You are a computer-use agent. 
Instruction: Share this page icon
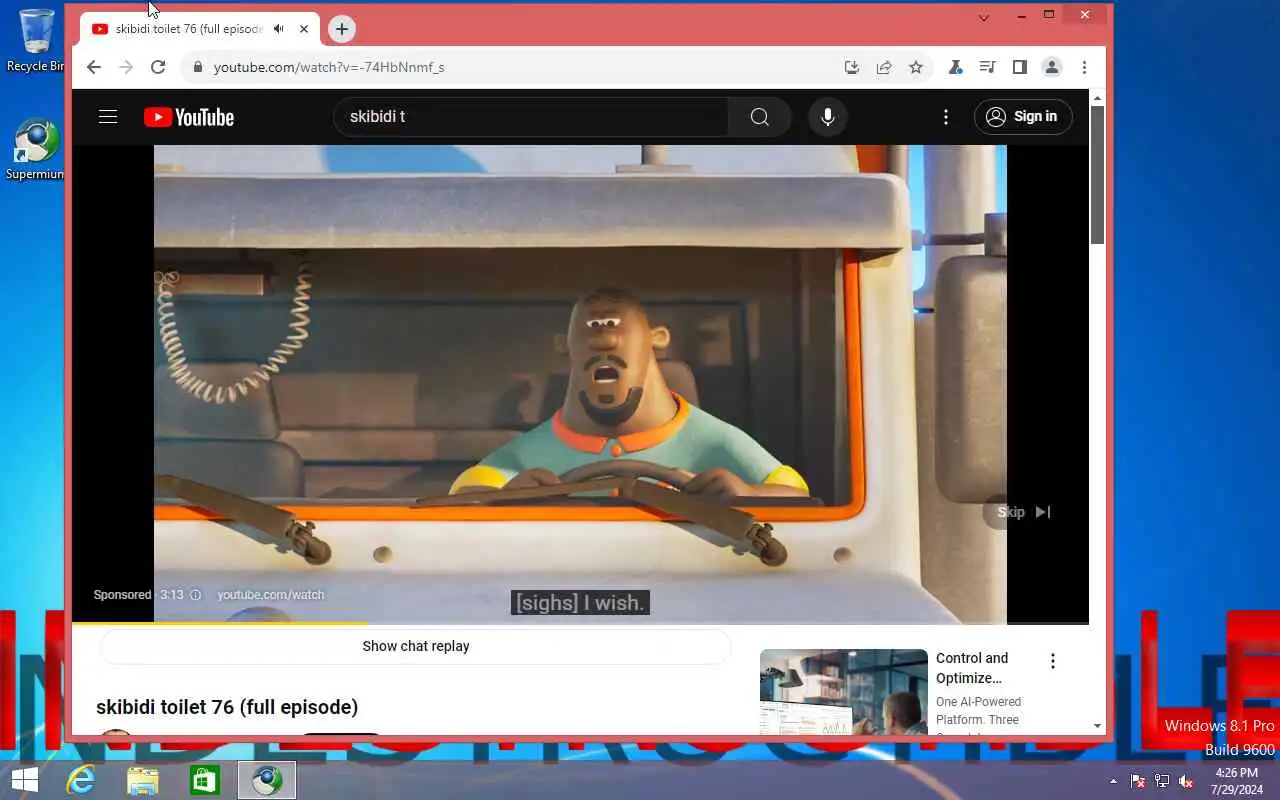(884, 67)
